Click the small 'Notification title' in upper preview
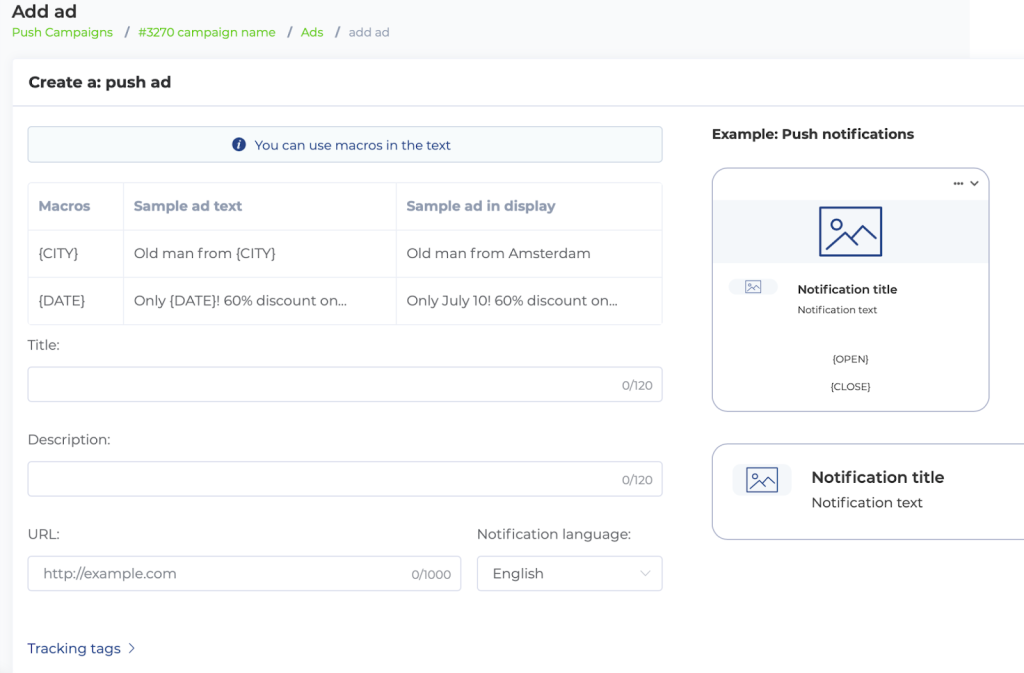Image resolution: width=1024 pixels, height=673 pixels. (847, 289)
